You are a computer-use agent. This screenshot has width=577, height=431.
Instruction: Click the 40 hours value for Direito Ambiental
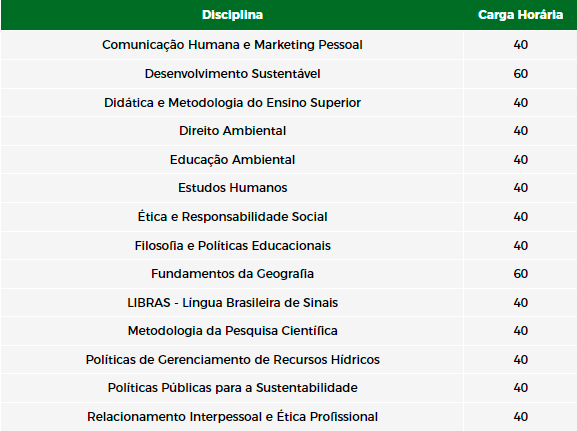click(520, 131)
